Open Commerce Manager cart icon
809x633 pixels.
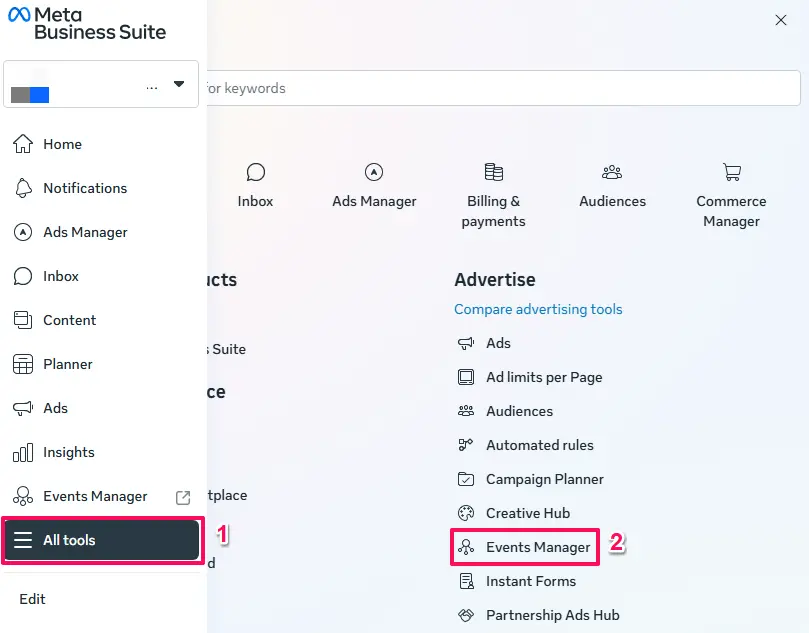coord(731,172)
